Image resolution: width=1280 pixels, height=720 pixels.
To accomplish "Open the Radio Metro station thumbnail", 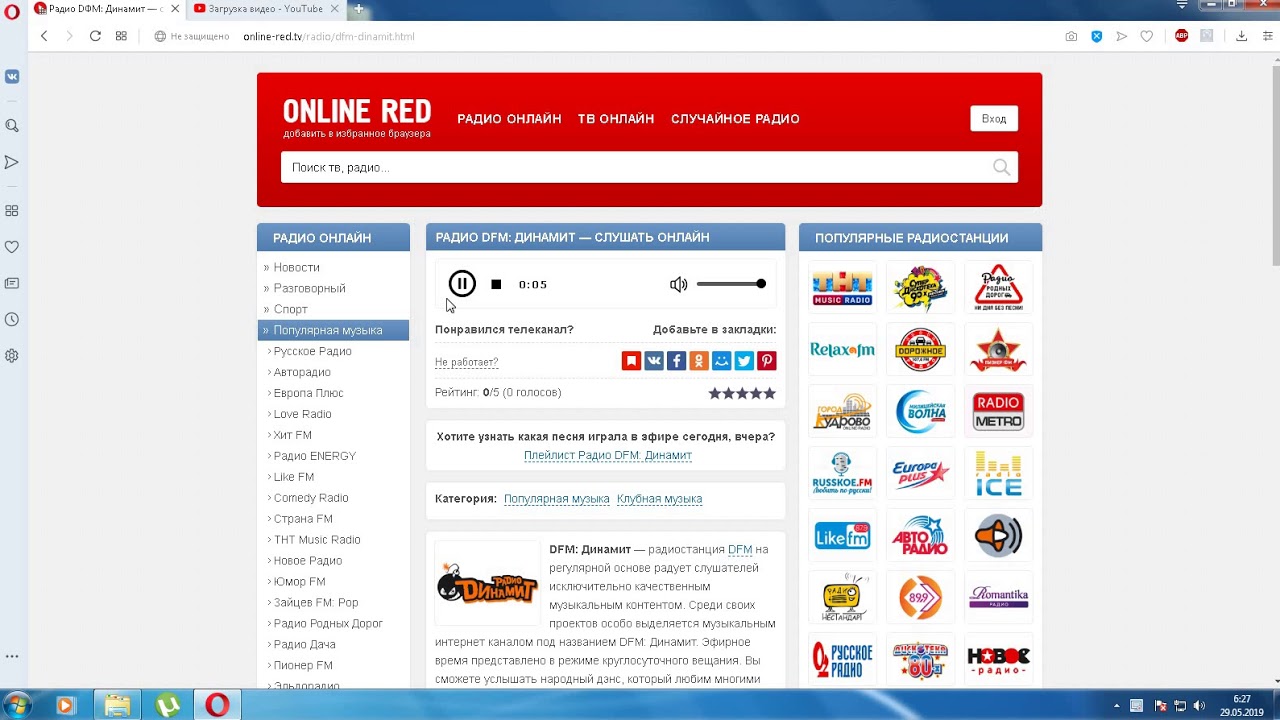I will [998, 412].
